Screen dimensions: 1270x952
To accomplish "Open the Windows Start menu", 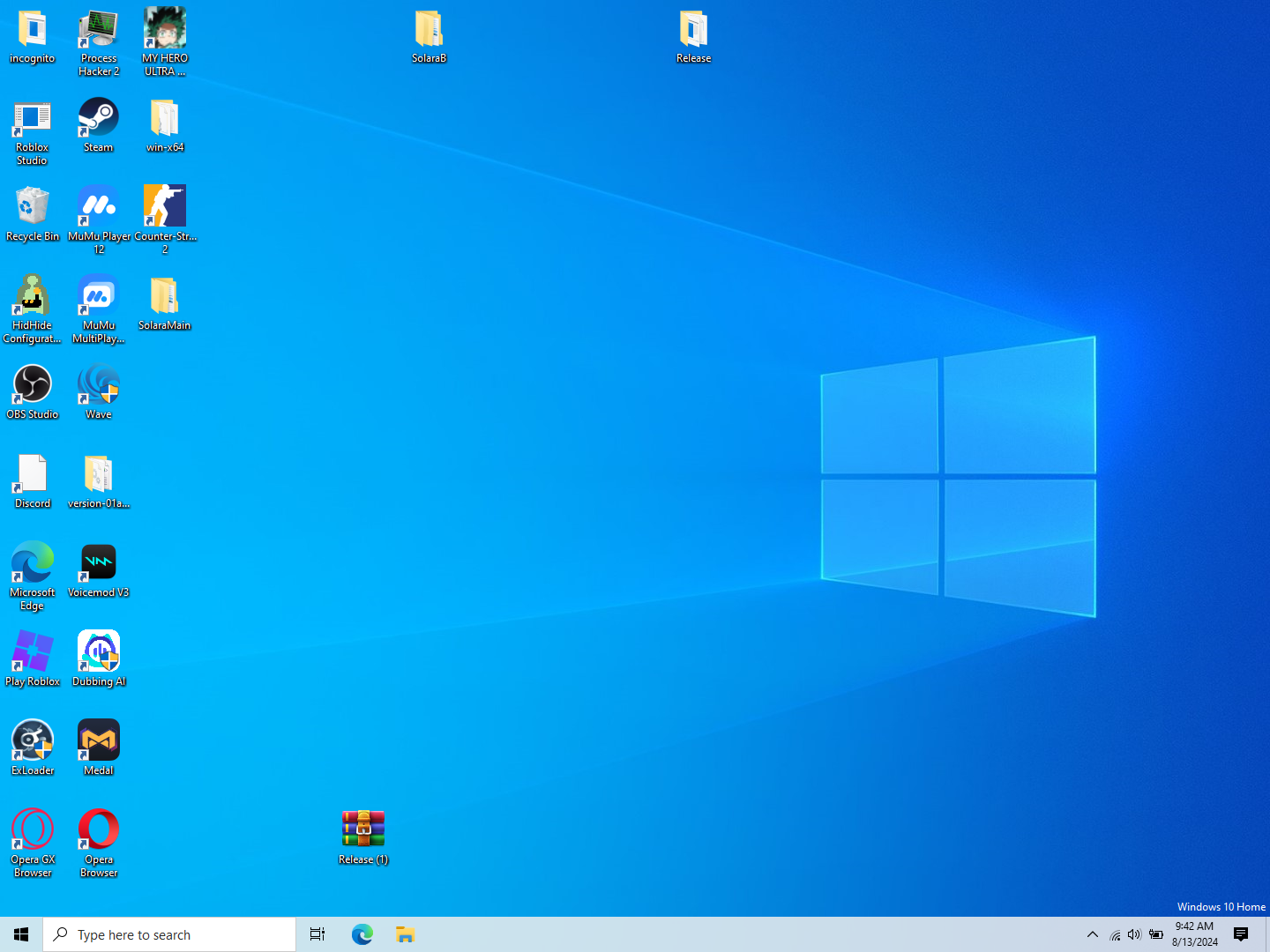I will point(21,934).
